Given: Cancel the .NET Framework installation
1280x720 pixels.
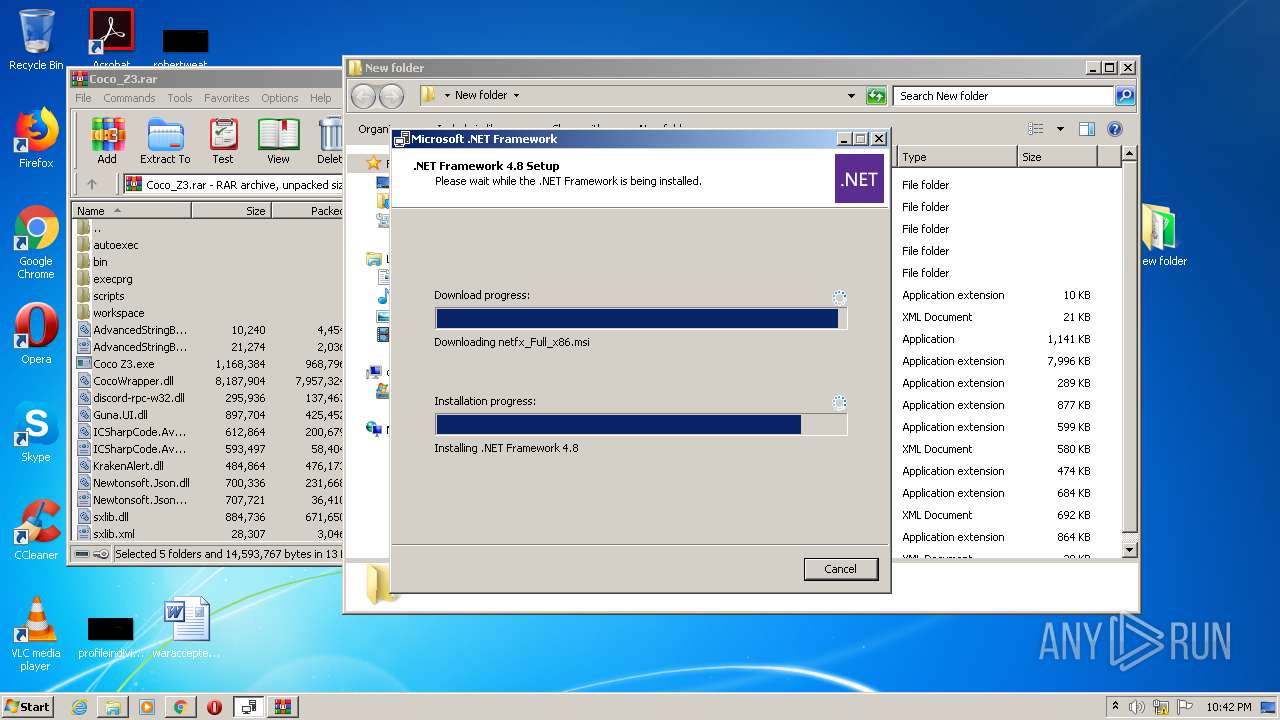Looking at the screenshot, I should pyautogui.click(x=840, y=569).
